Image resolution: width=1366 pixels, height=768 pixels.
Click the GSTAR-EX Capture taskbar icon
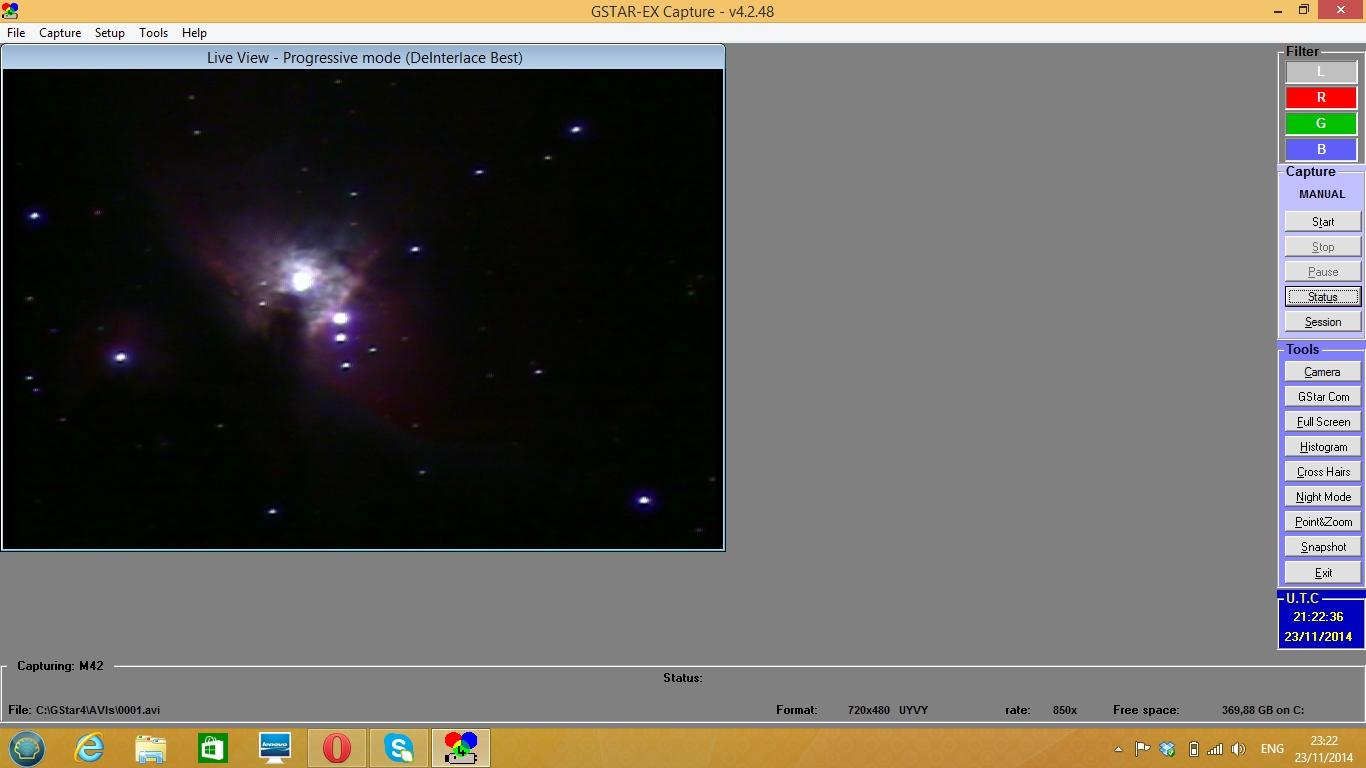point(461,748)
